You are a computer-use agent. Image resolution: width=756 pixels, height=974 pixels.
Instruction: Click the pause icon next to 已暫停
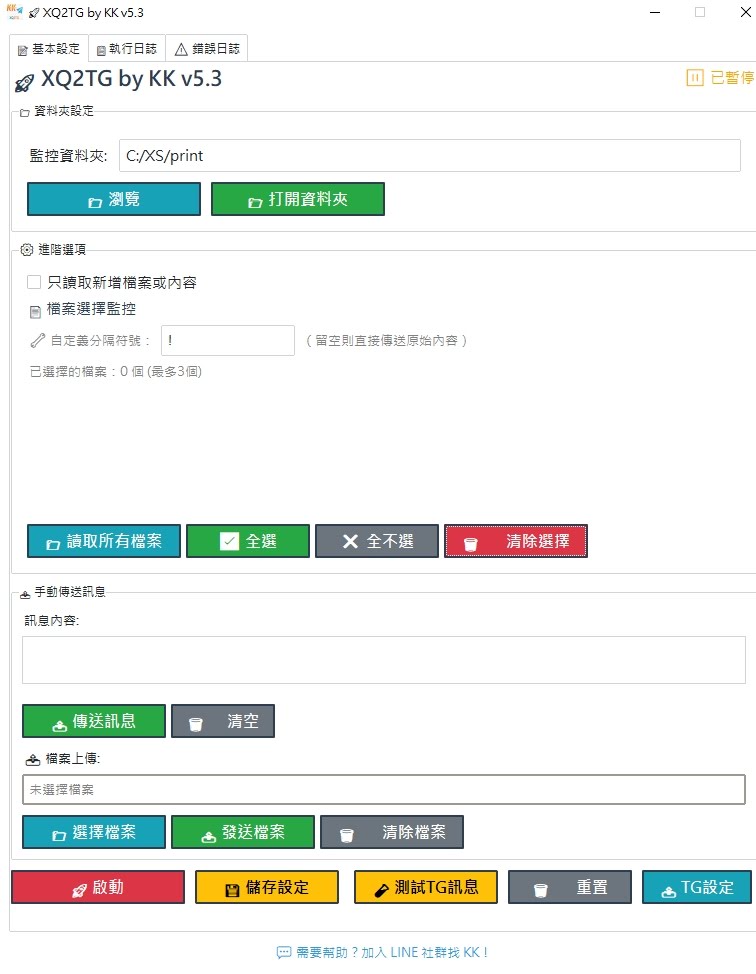pos(695,78)
